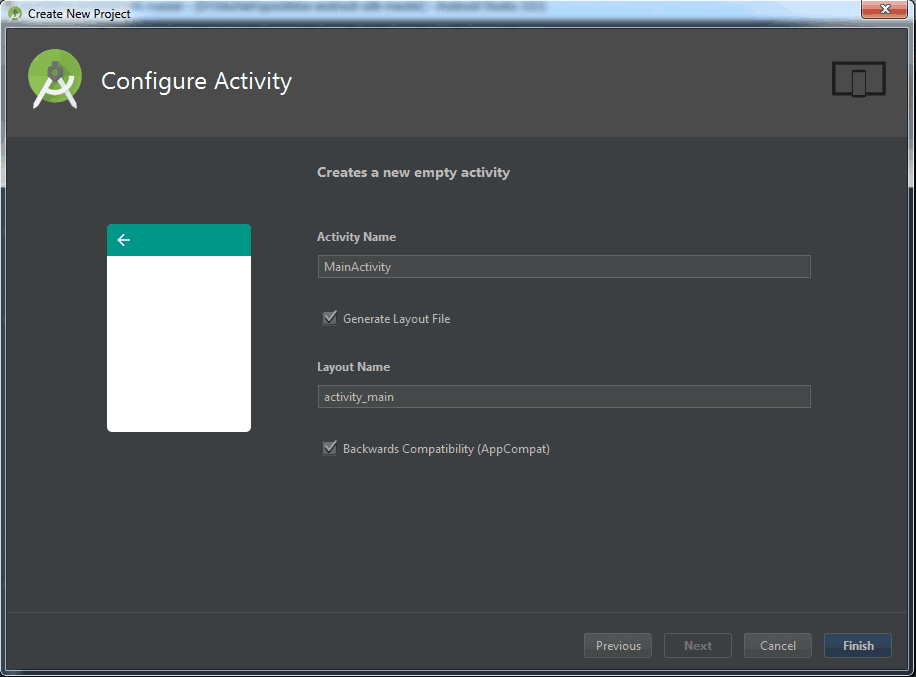Screen dimensions: 916x677
Task: Finish creating the project
Action: pyautogui.click(x=858, y=645)
